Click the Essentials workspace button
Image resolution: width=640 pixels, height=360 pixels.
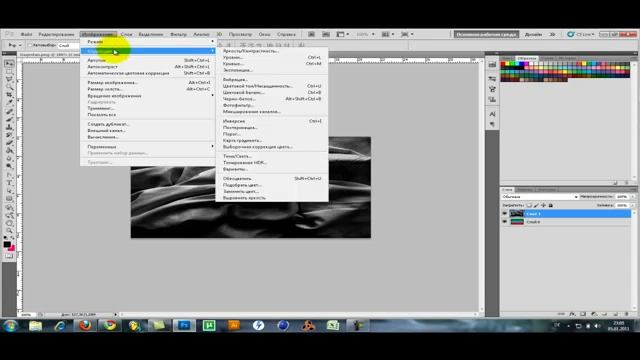pos(486,34)
